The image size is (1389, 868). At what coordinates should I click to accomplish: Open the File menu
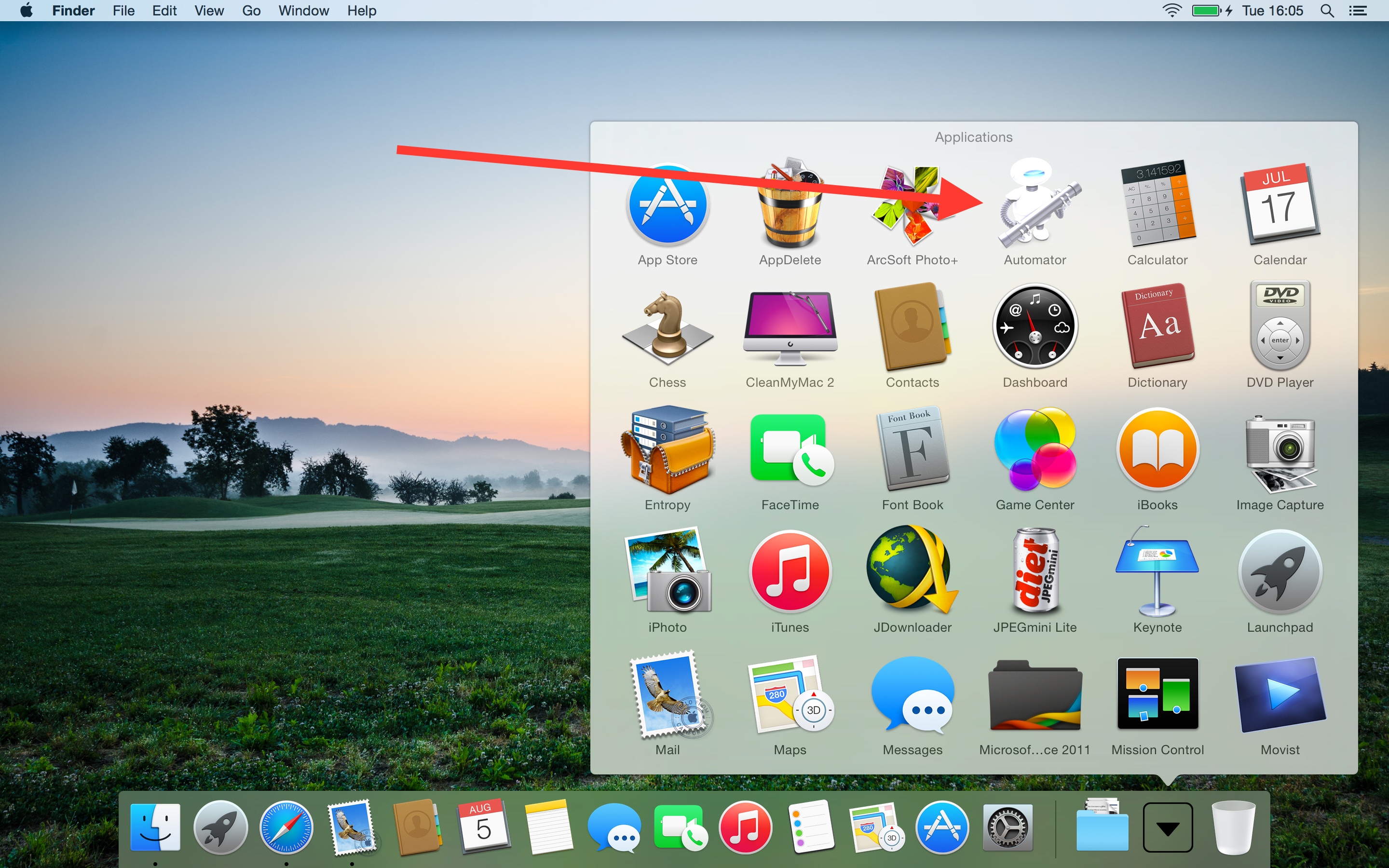click(123, 10)
